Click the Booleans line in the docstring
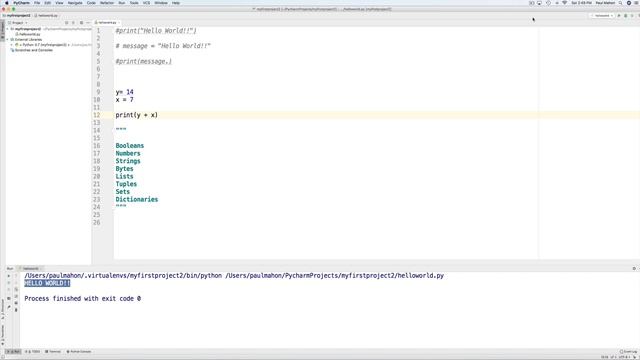Image resolution: width=640 pixels, height=360 pixels. tap(130, 146)
